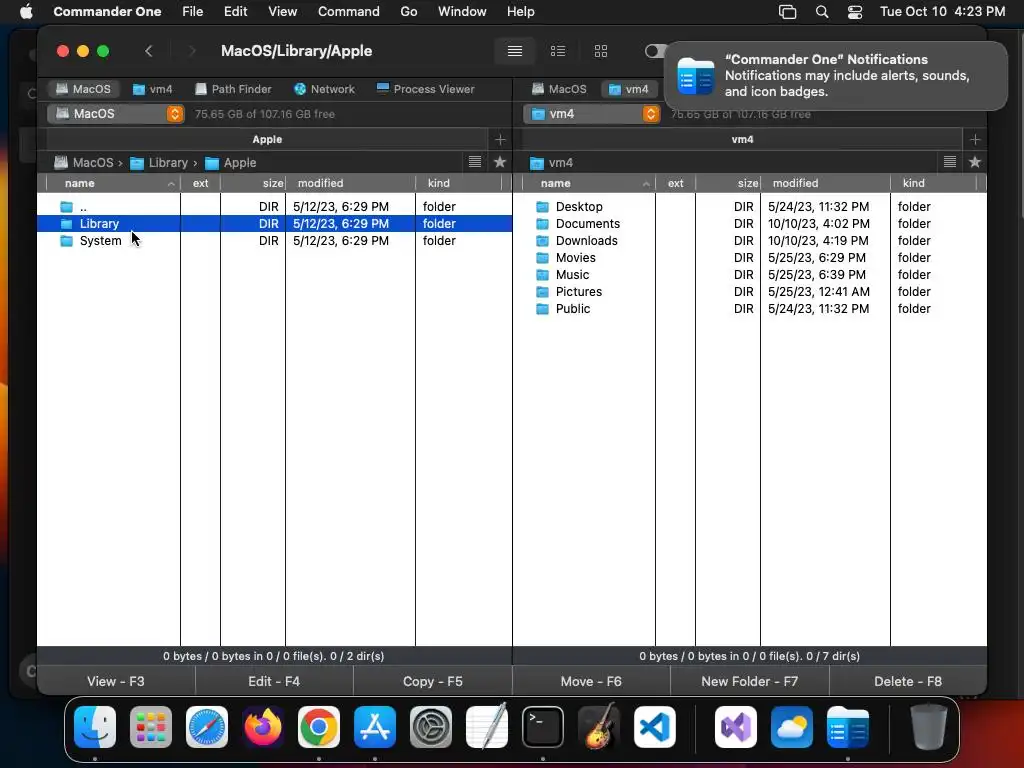Open Network in left drive bar

click(324, 89)
